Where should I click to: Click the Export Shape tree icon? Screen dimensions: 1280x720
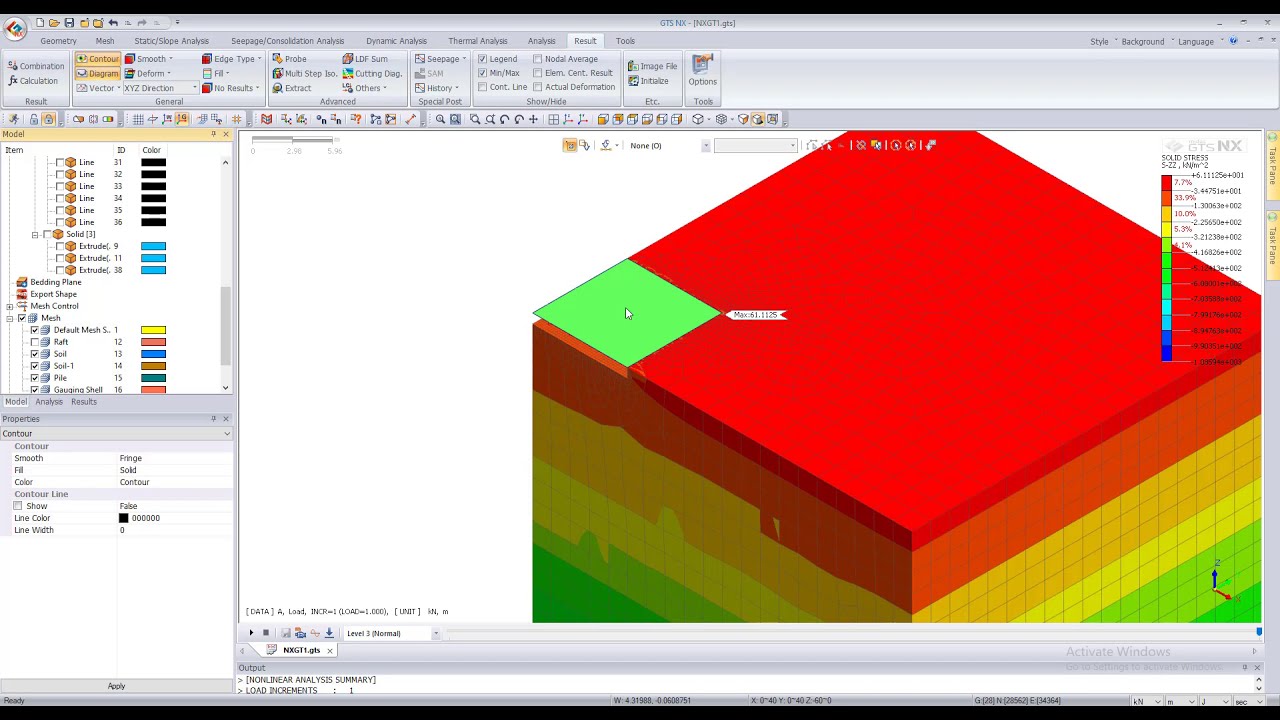(22, 294)
